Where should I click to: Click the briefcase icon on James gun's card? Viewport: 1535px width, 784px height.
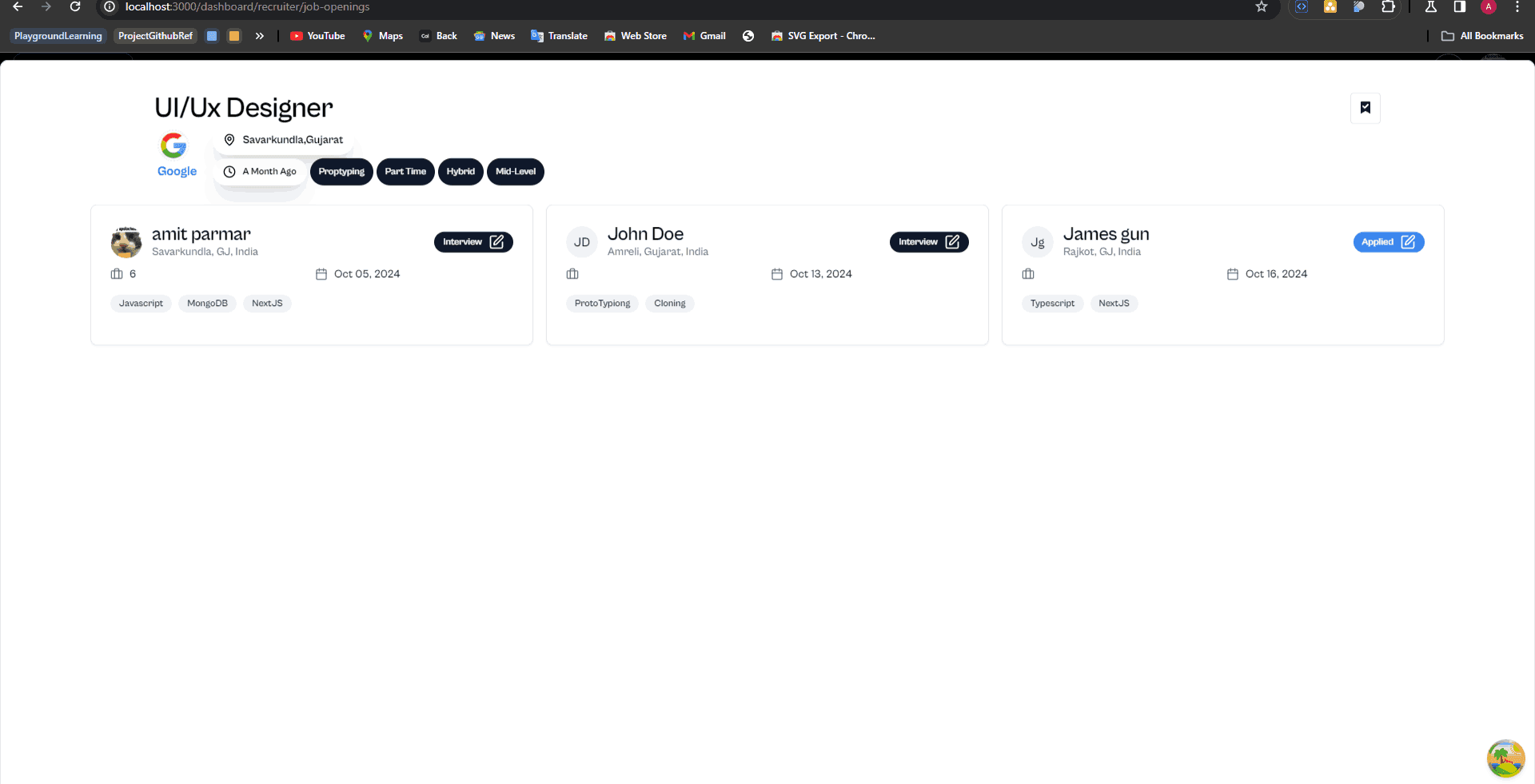tap(1028, 274)
